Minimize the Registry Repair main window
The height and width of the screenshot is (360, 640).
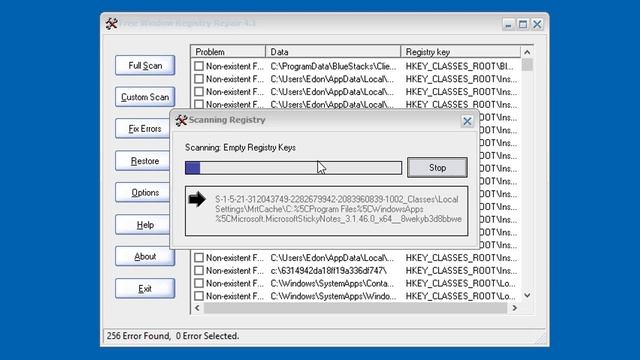point(508,24)
